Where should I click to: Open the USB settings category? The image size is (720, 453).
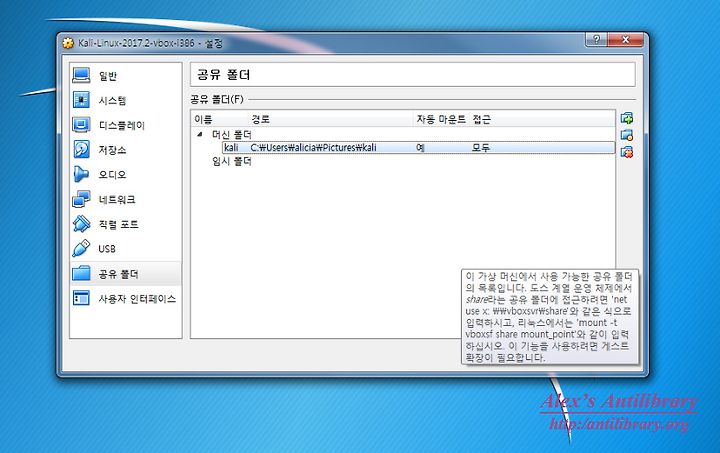coord(125,249)
